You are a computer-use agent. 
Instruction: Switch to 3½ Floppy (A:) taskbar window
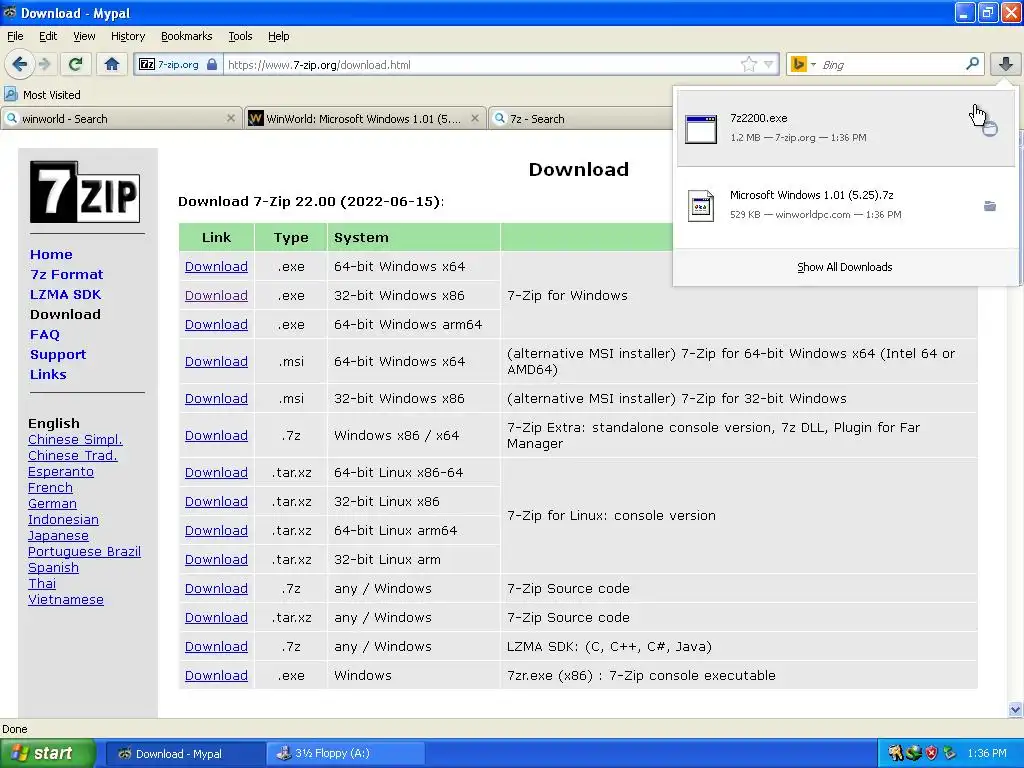[345, 753]
